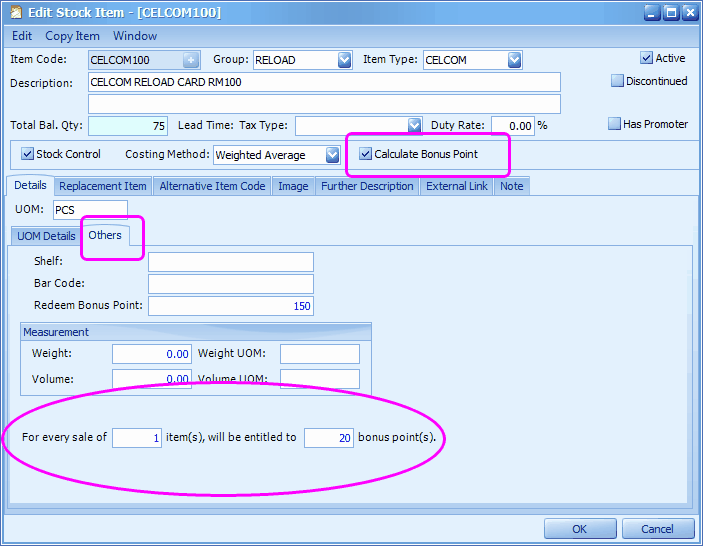Screen dimensions: 703x546
Task: Click the Description field with CELCOM RELOAD CARD
Action: [324, 82]
